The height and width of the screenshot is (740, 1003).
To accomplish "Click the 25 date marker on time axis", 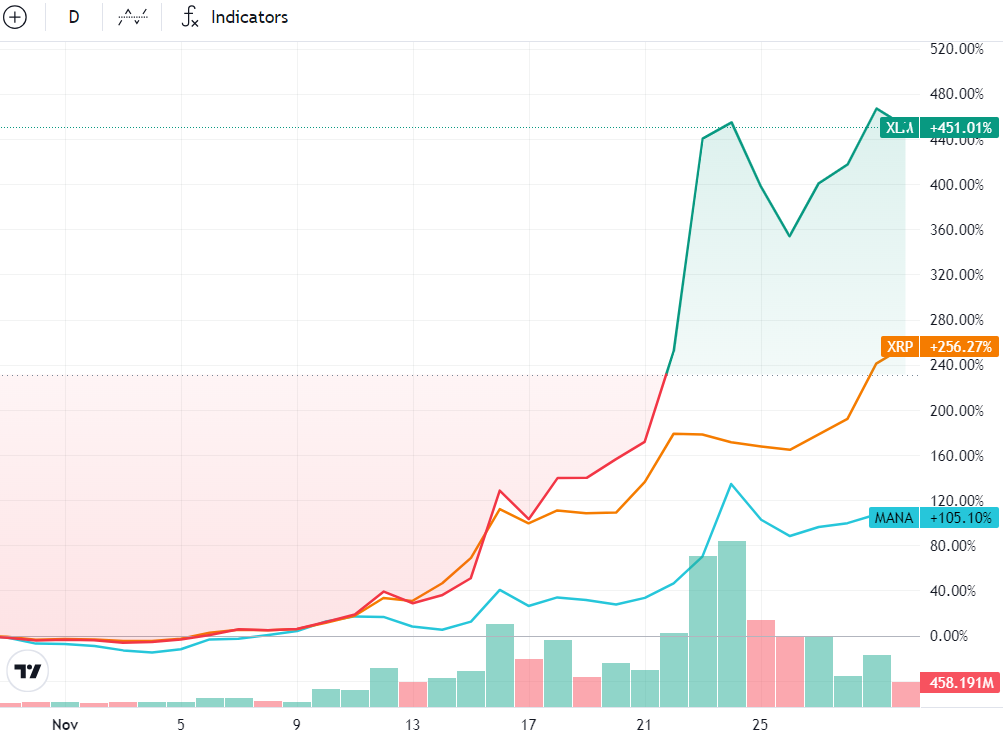I will click(759, 725).
